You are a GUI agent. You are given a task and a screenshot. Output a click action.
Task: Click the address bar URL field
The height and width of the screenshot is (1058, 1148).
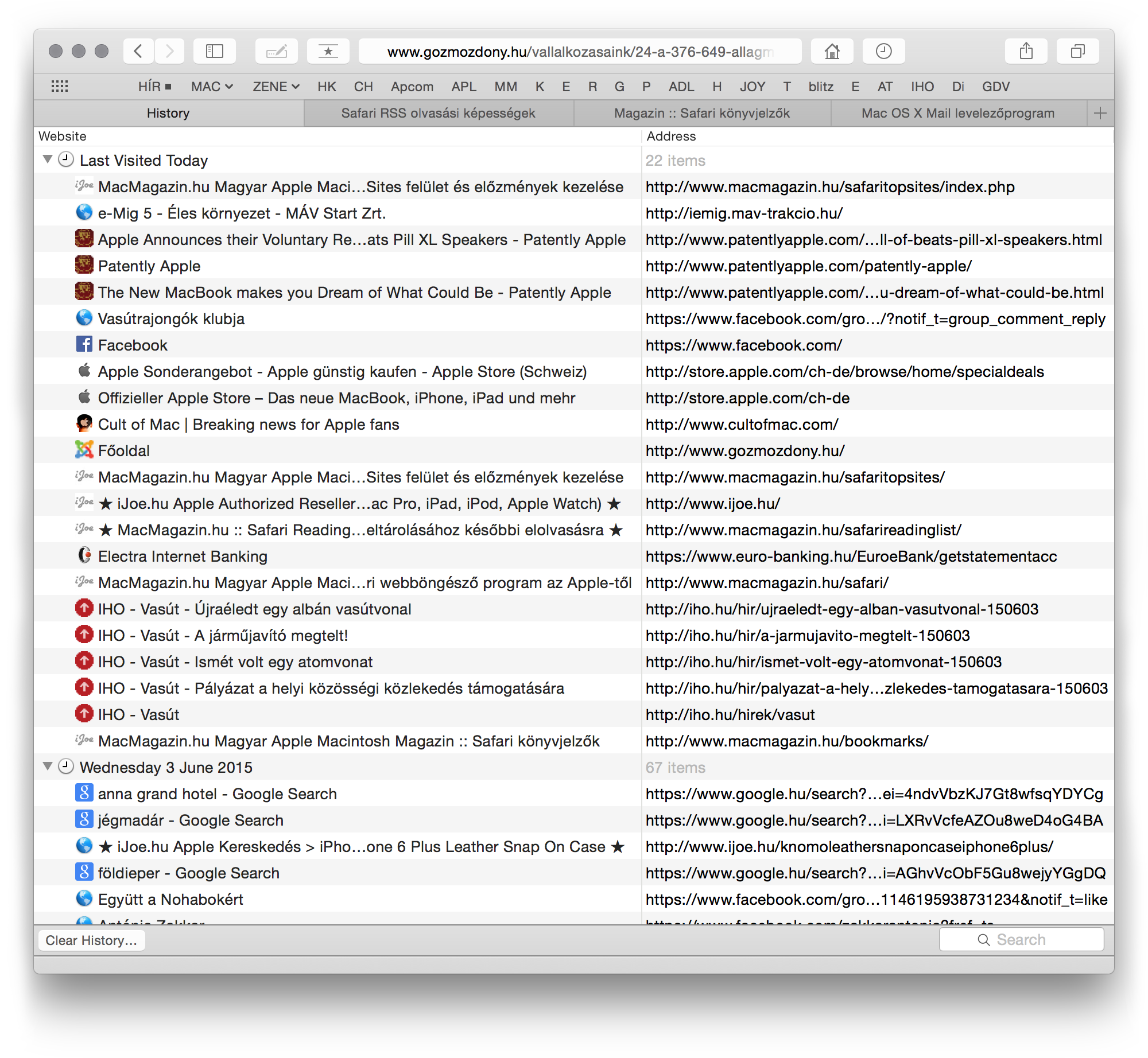point(580,52)
